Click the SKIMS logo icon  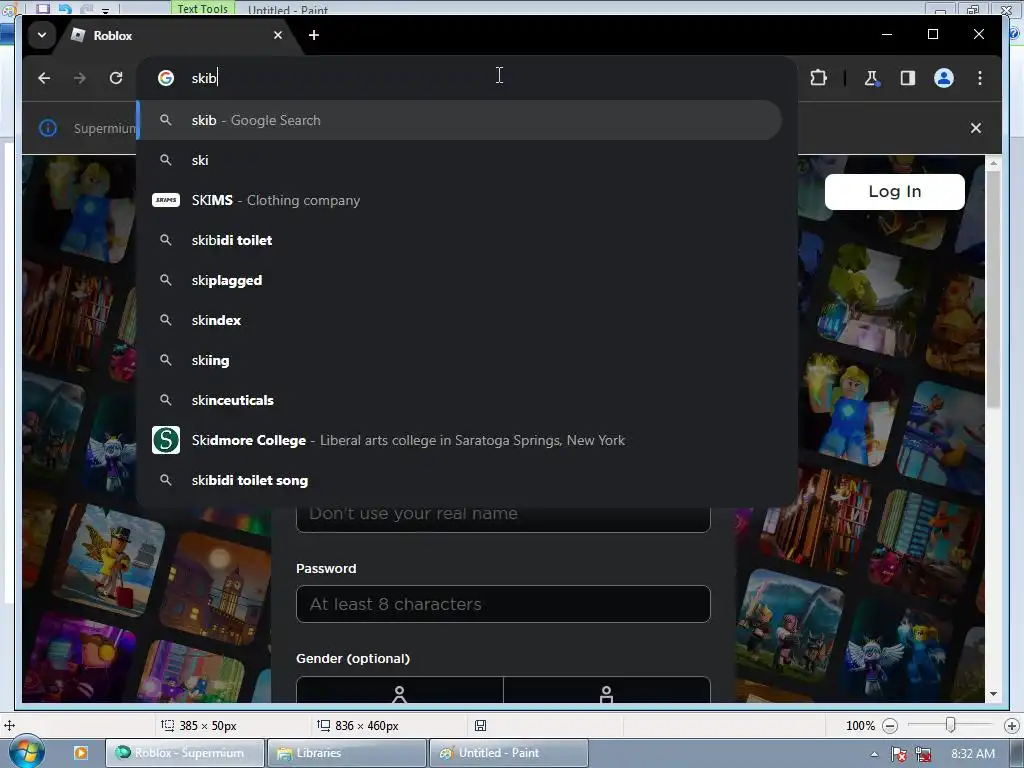pos(166,200)
